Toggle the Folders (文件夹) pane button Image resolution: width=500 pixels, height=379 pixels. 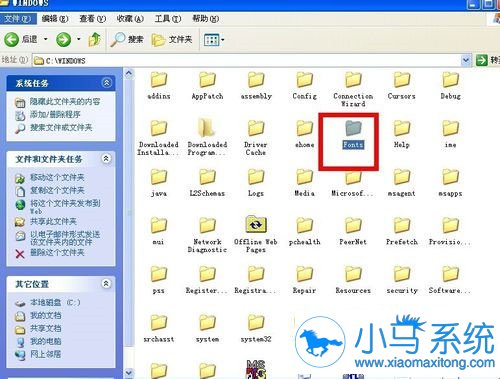172,40
